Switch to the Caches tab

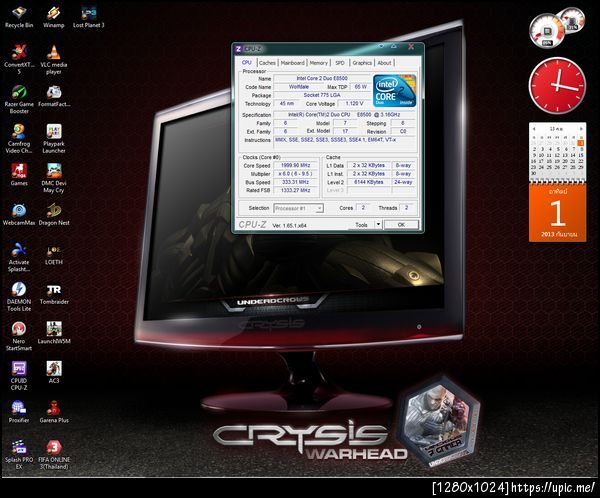tap(267, 63)
